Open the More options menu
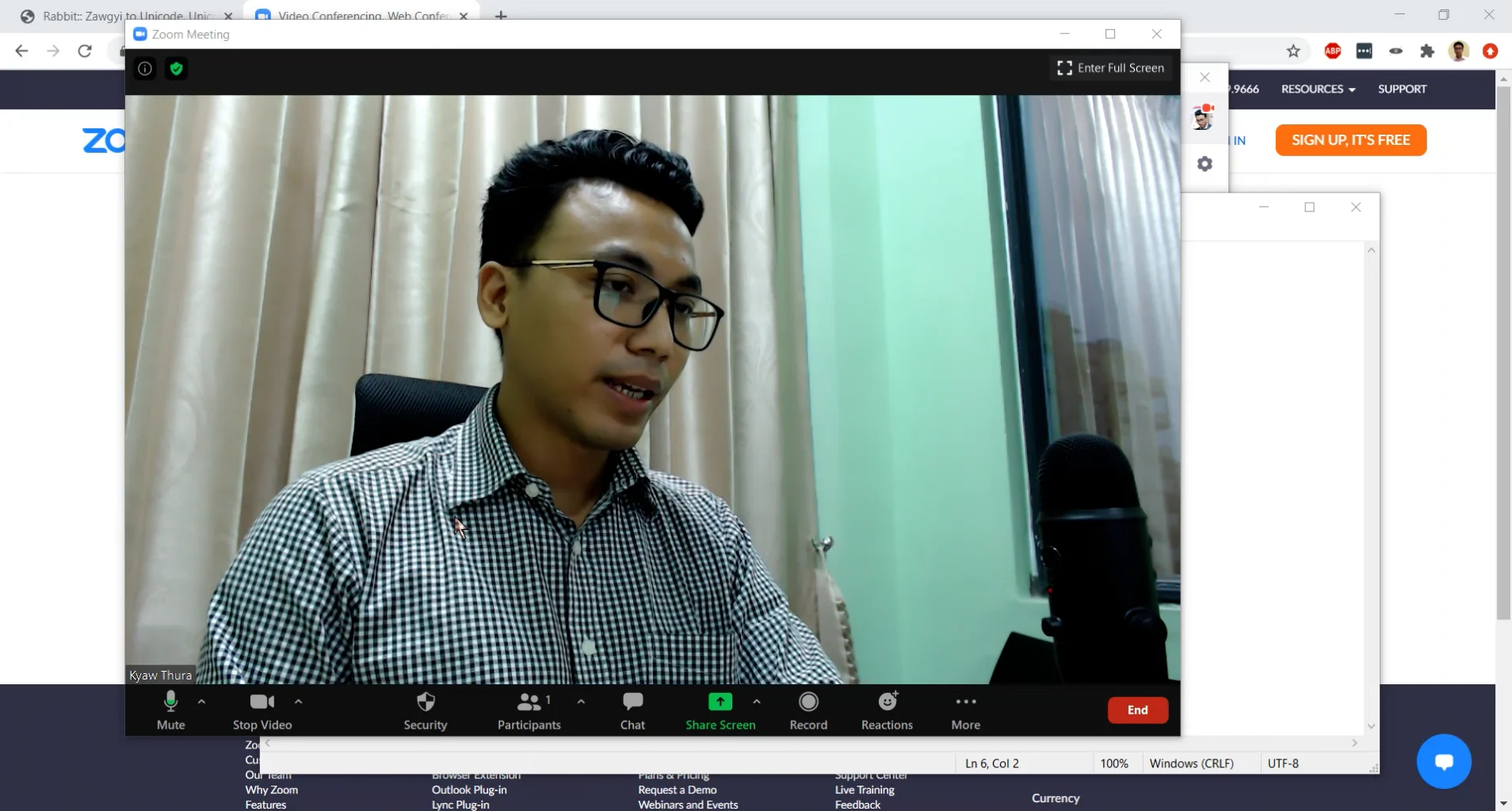This screenshot has width=1512, height=811. (x=966, y=710)
